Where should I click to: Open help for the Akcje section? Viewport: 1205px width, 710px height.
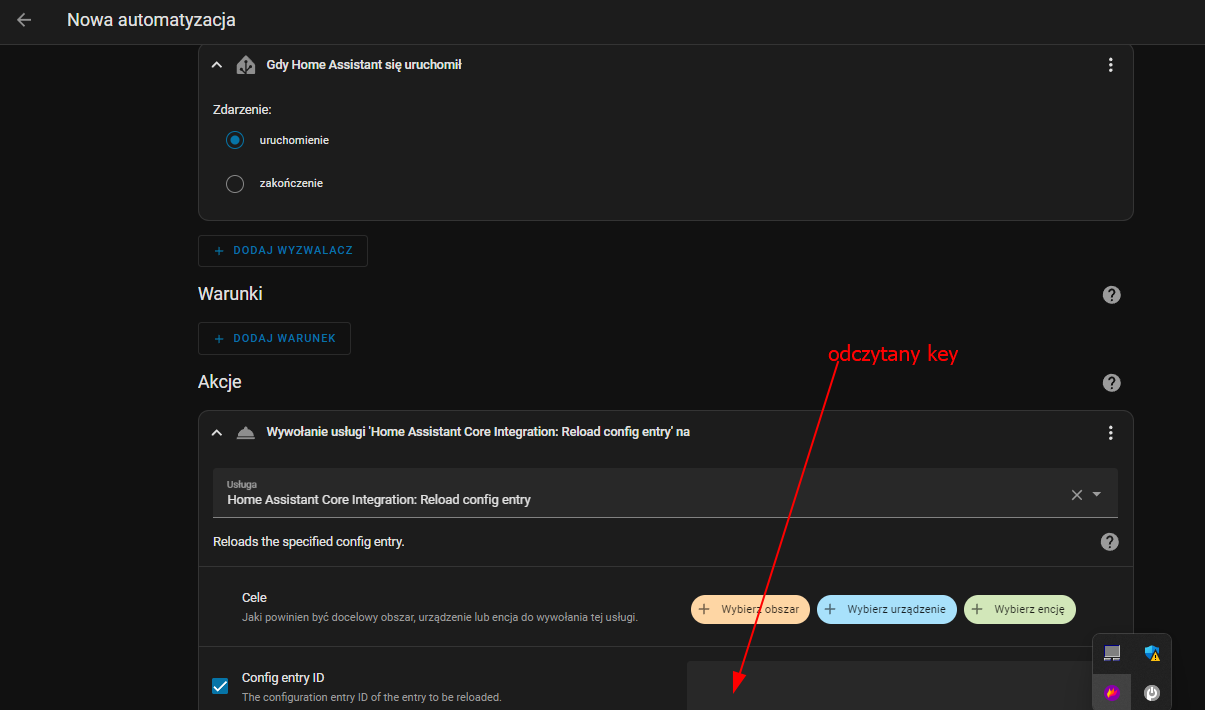pos(1111,383)
